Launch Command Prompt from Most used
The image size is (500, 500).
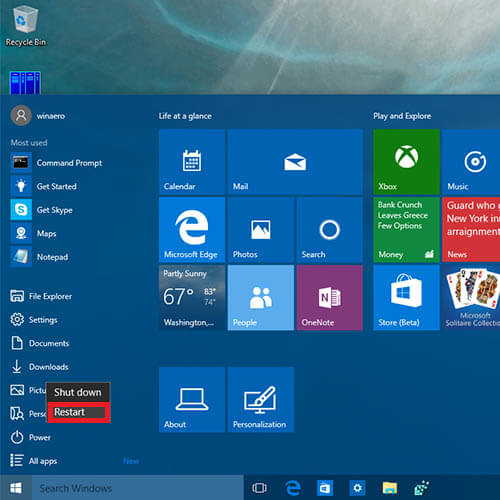57,163
